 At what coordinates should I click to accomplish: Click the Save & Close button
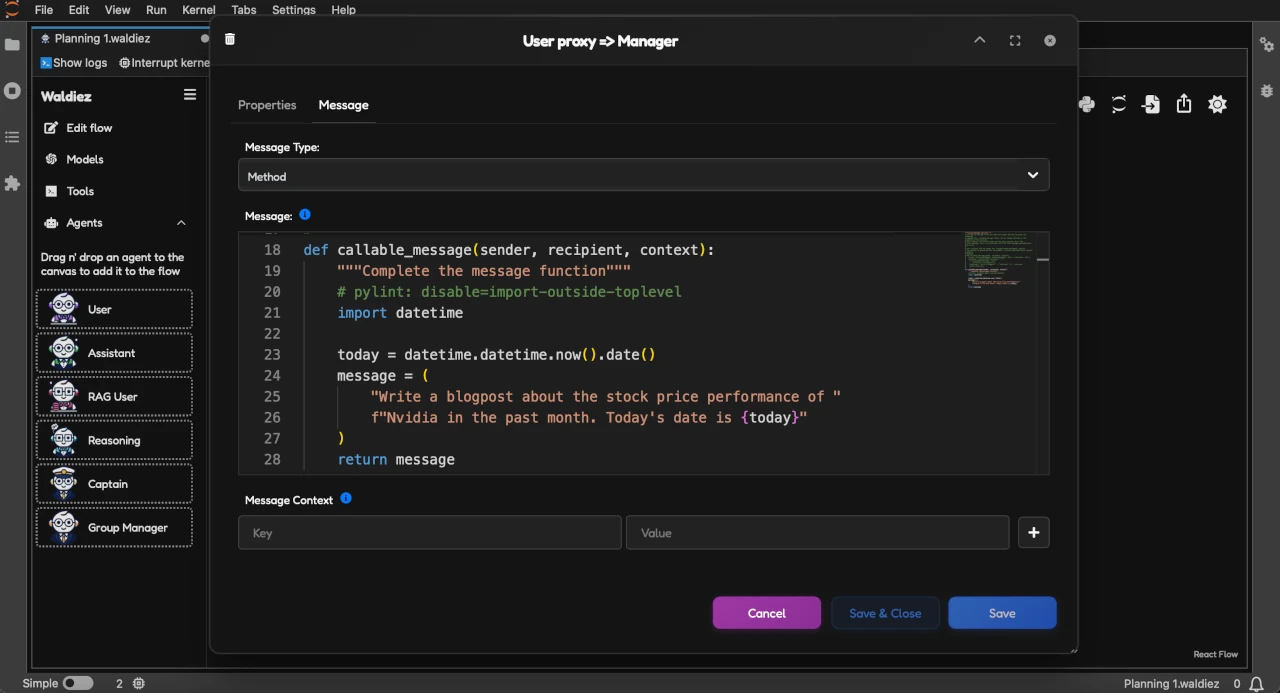pyautogui.click(x=885, y=613)
